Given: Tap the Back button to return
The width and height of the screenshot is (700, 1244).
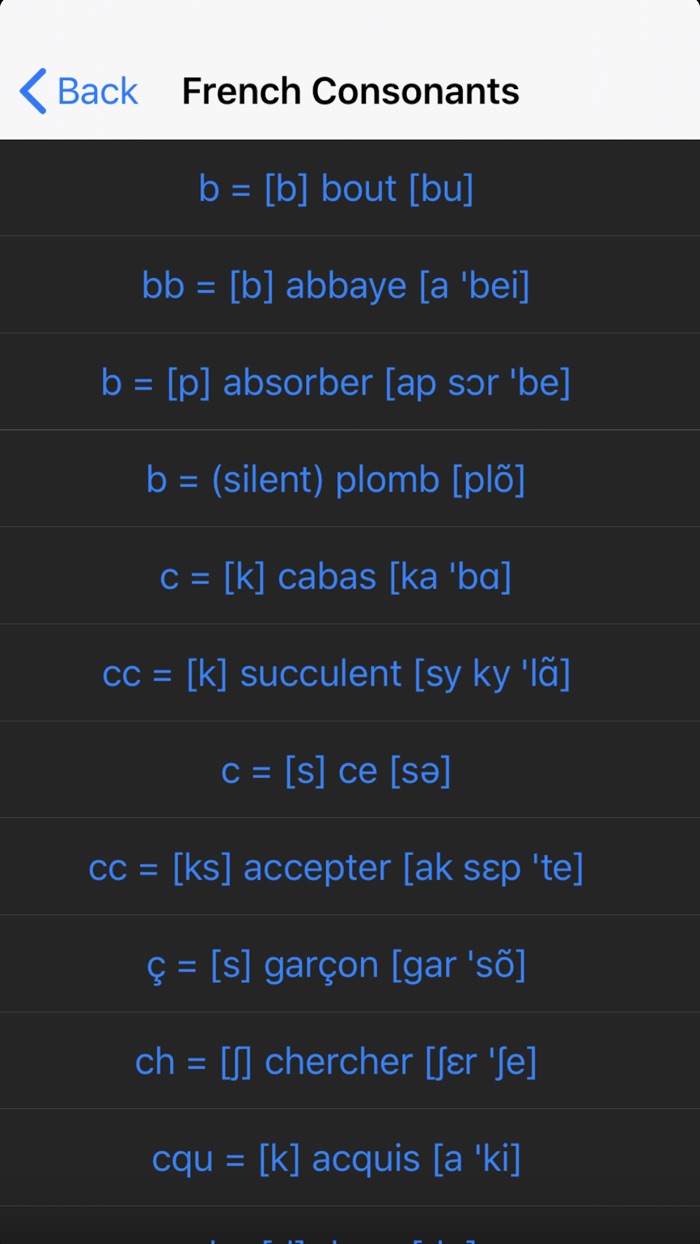Looking at the screenshot, I should tap(80, 91).
